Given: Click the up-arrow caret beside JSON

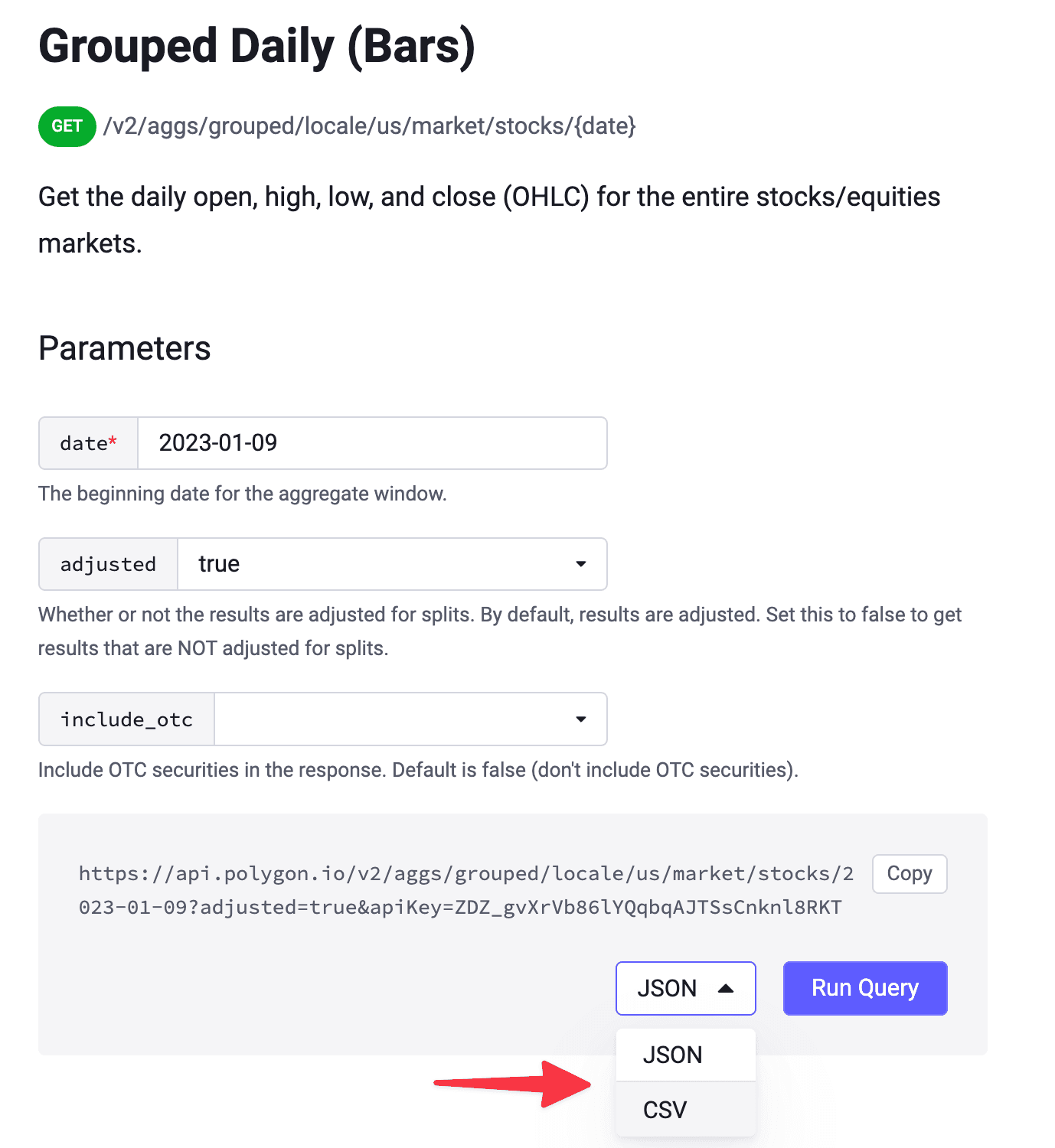Looking at the screenshot, I should (726, 989).
